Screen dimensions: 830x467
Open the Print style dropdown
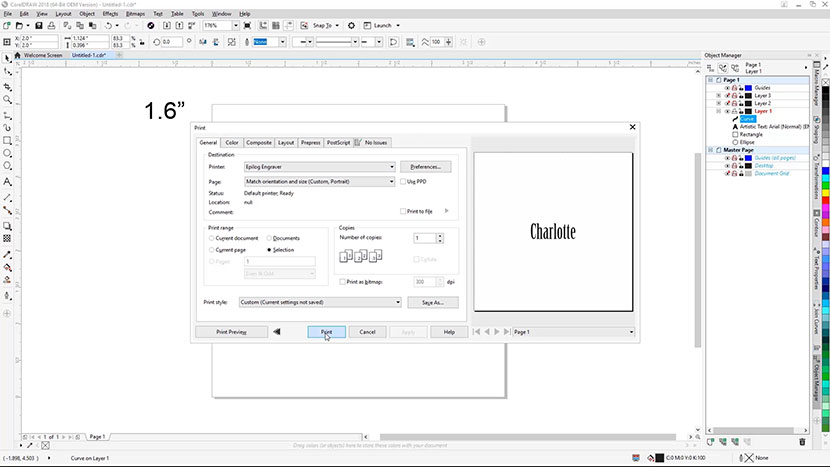coord(320,301)
